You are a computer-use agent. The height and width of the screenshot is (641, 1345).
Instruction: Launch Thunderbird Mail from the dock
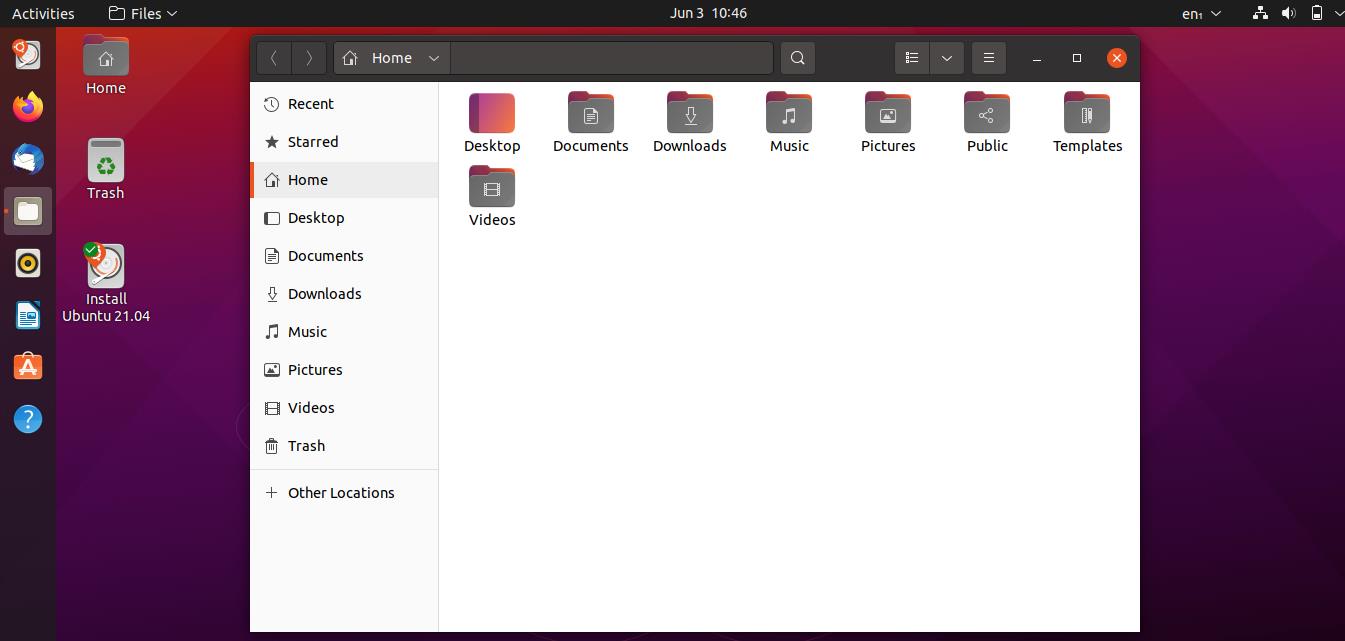[x=28, y=158]
